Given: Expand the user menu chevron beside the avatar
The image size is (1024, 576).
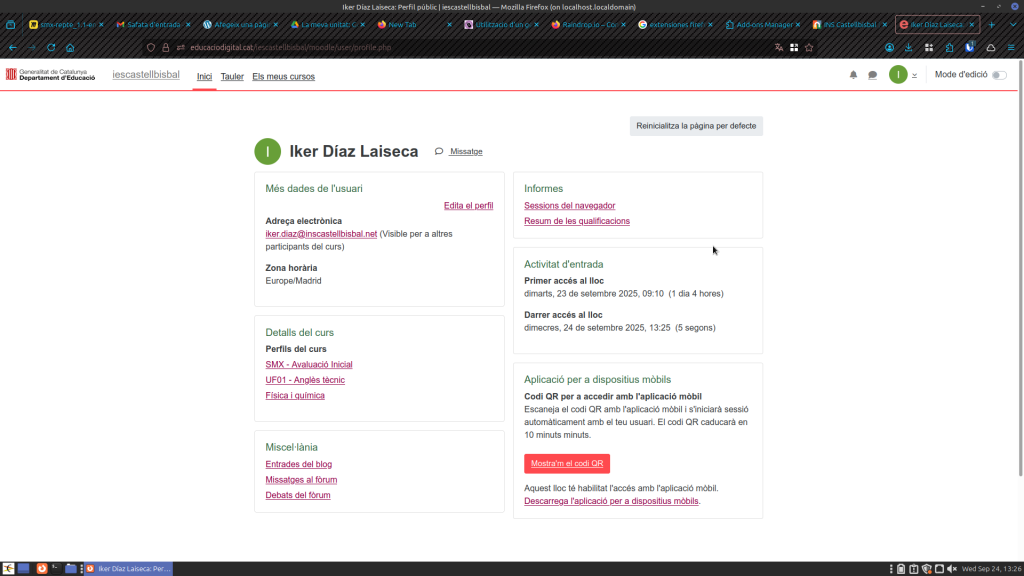Looking at the screenshot, I should [x=914, y=76].
